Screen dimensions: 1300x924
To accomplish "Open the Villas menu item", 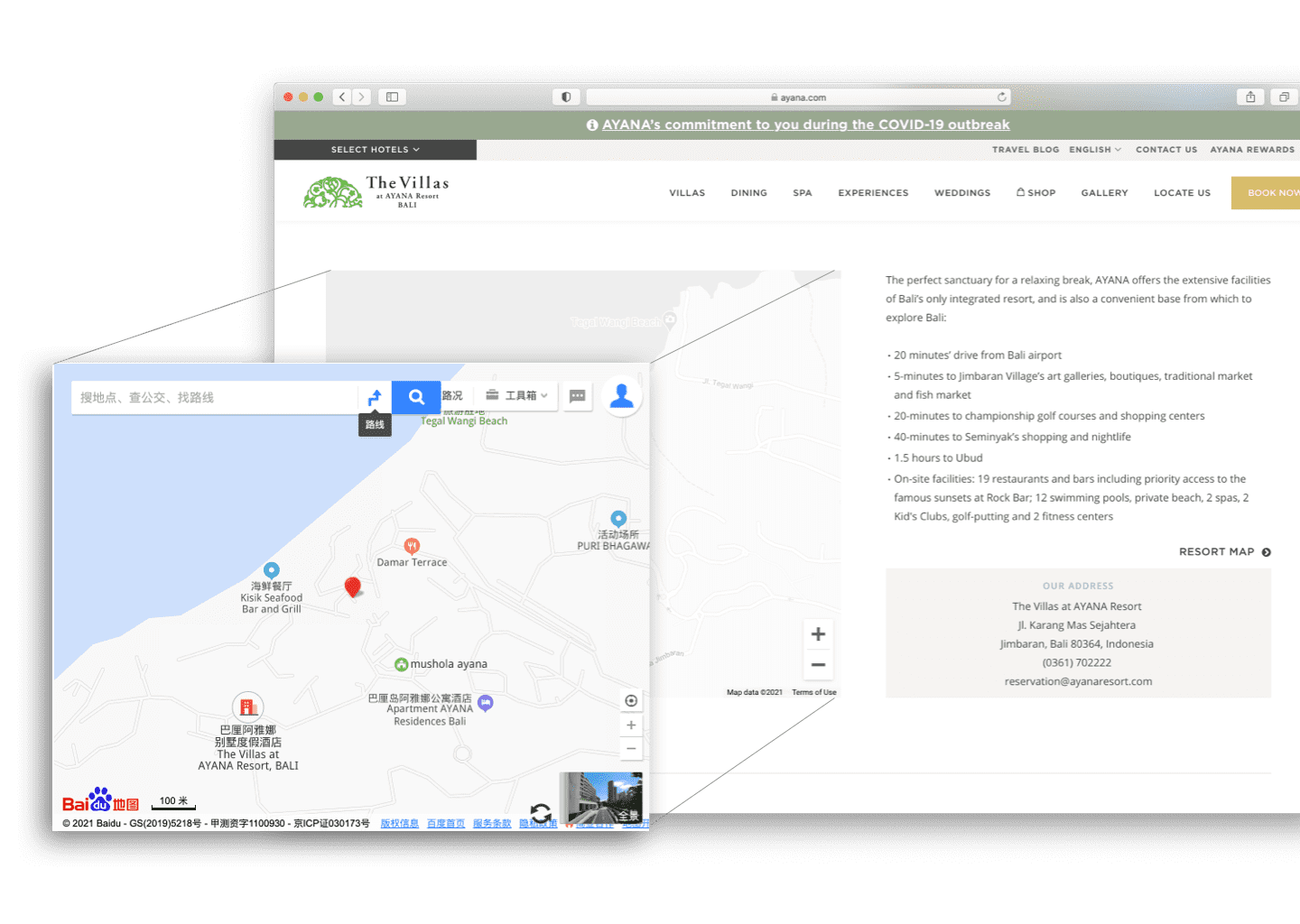I will 687,193.
